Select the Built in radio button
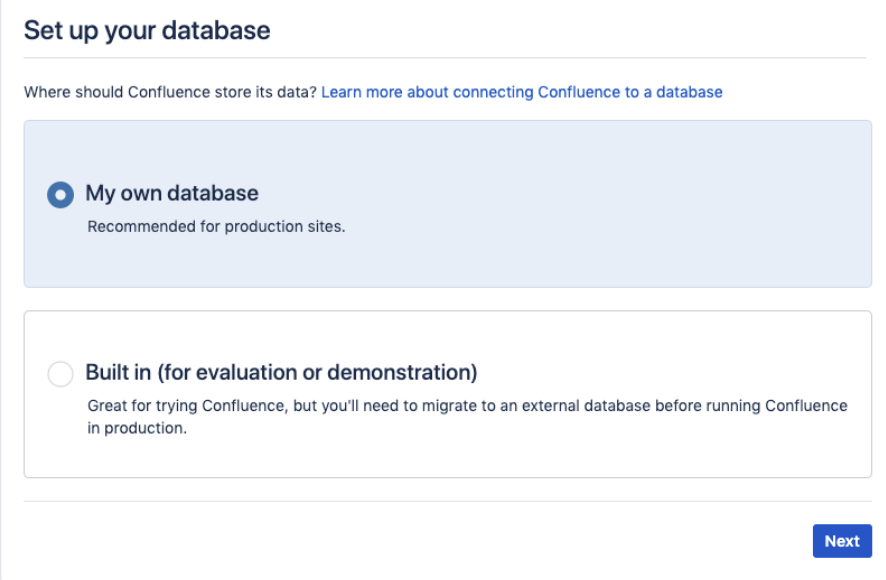The width and height of the screenshot is (886, 580). (x=60, y=374)
